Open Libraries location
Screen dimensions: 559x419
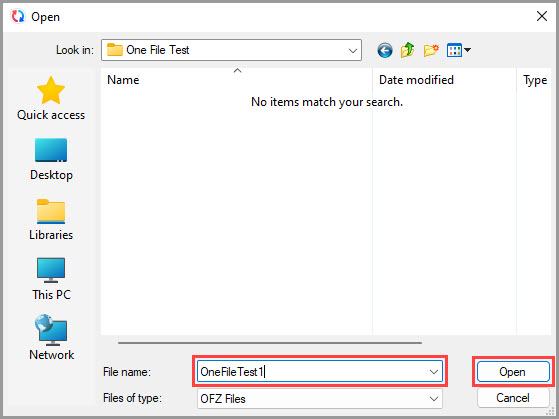51,220
